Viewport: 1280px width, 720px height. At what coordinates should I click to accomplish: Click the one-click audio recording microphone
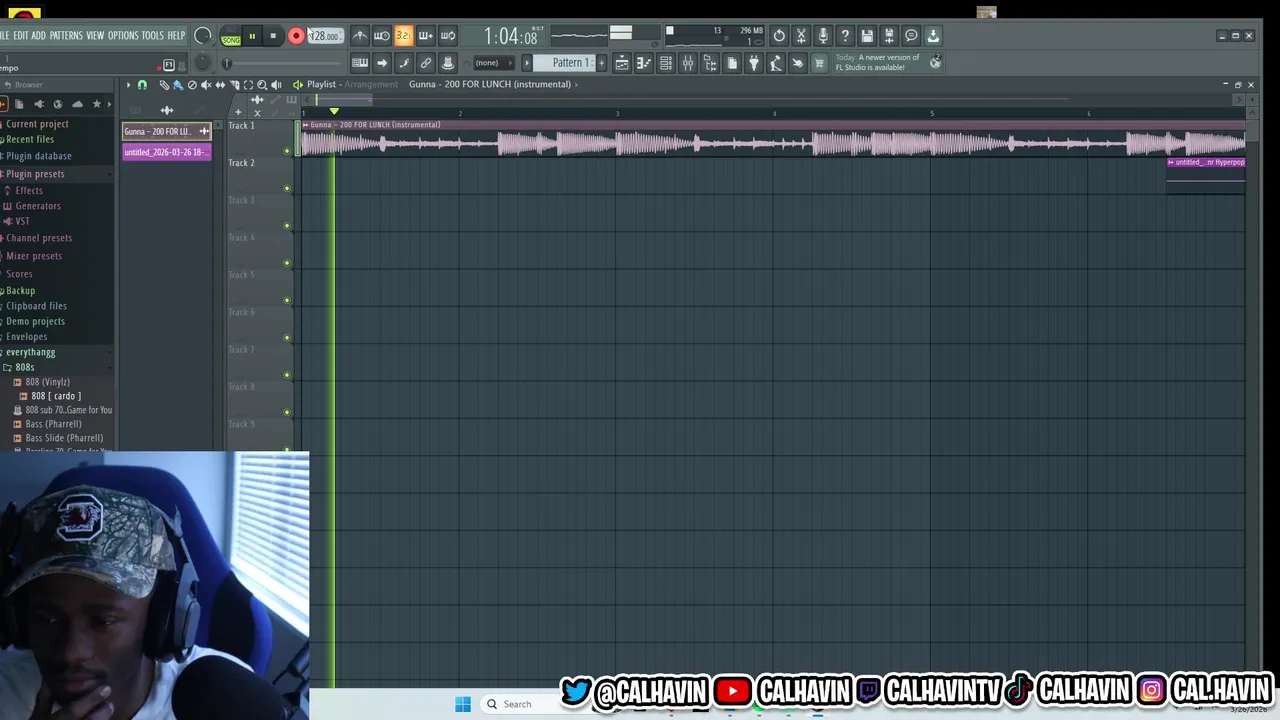[823, 36]
